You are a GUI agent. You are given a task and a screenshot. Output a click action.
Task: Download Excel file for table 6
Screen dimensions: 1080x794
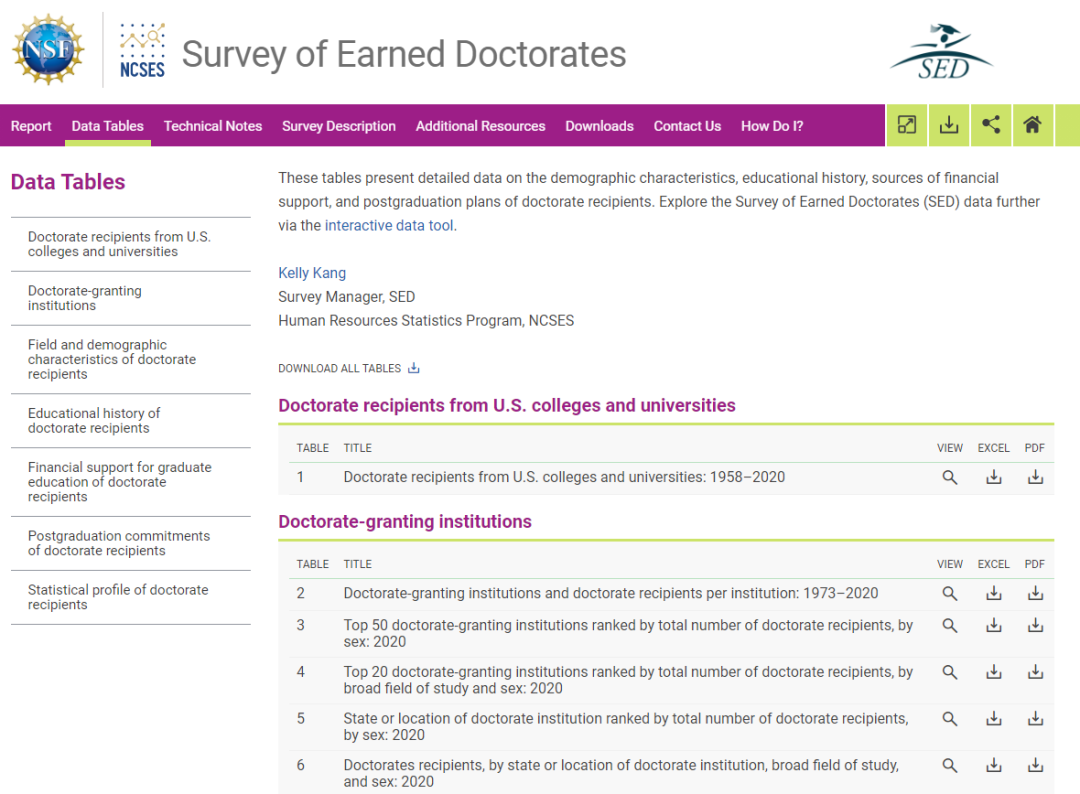[x=993, y=766]
